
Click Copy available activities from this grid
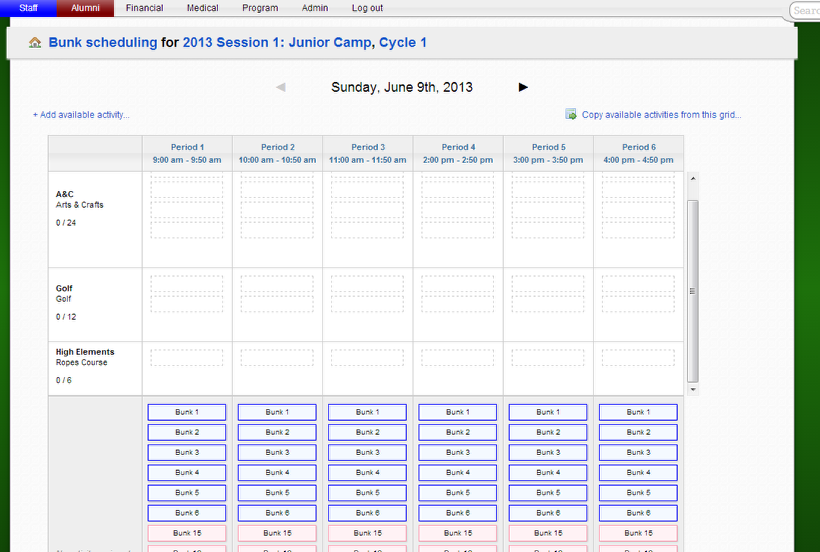(x=661, y=115)
